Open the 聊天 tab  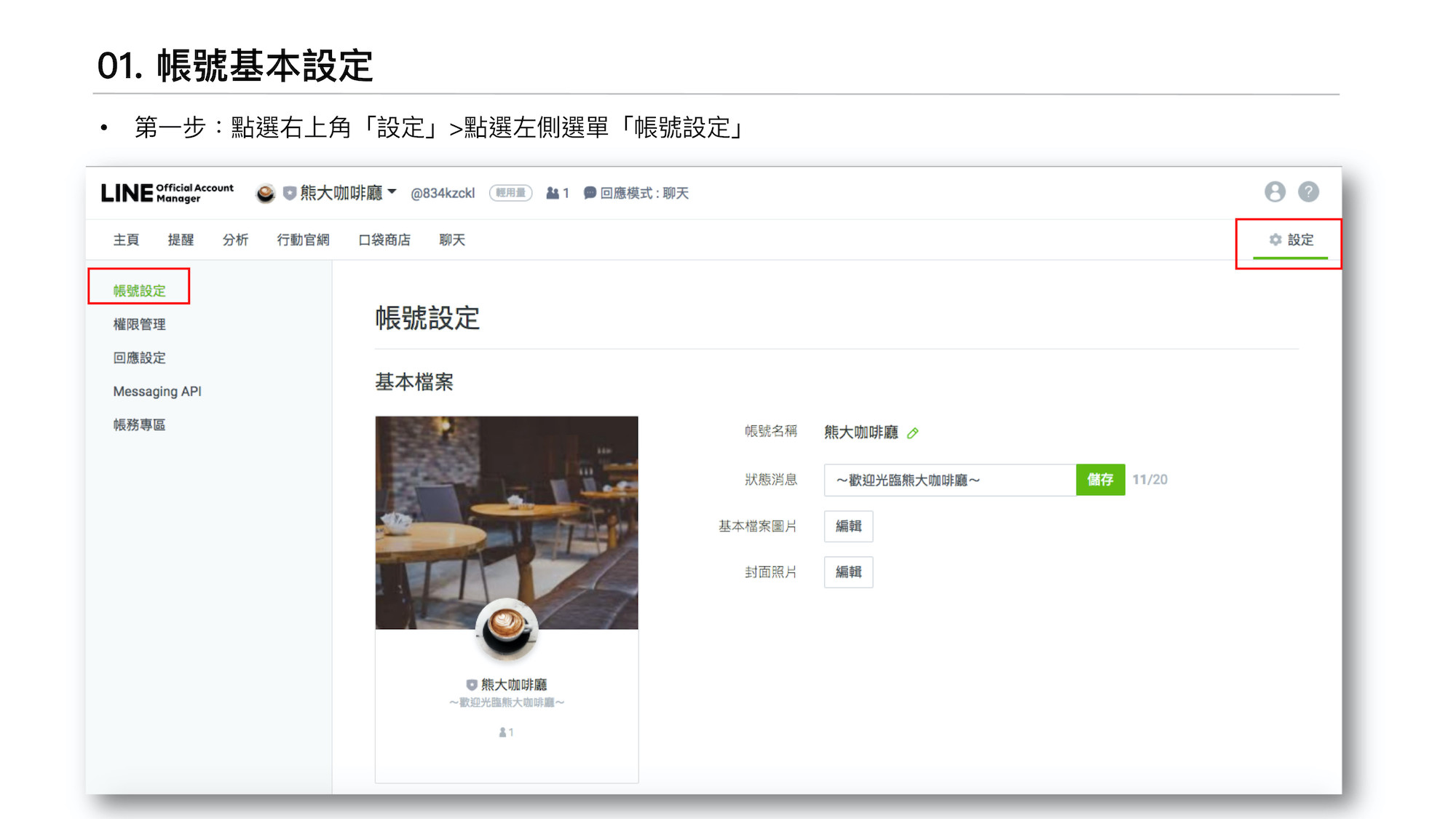click(451, 240)
